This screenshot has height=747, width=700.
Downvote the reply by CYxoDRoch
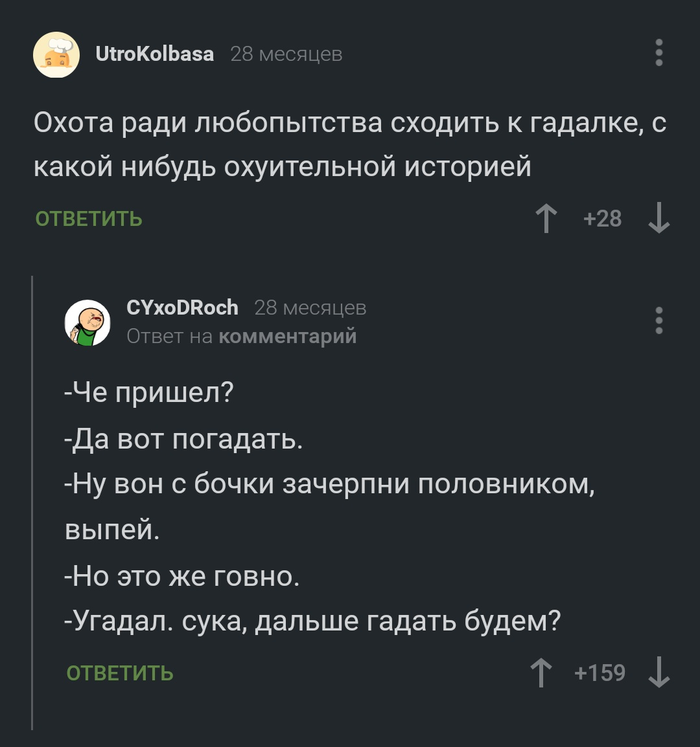pyautogui.click(x=659, y=673)
